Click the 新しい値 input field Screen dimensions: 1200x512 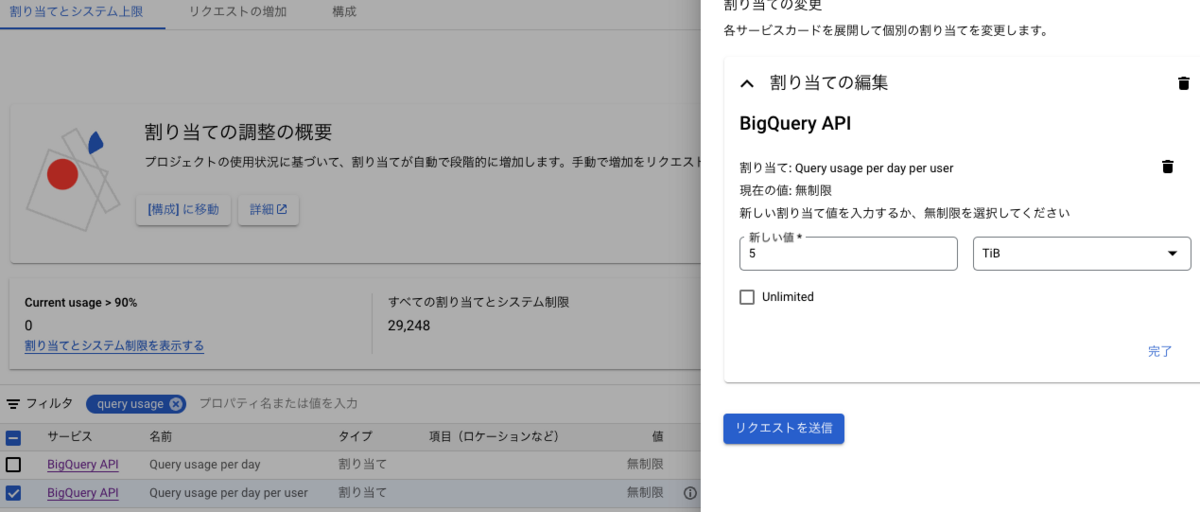click(x=848, y=254)
